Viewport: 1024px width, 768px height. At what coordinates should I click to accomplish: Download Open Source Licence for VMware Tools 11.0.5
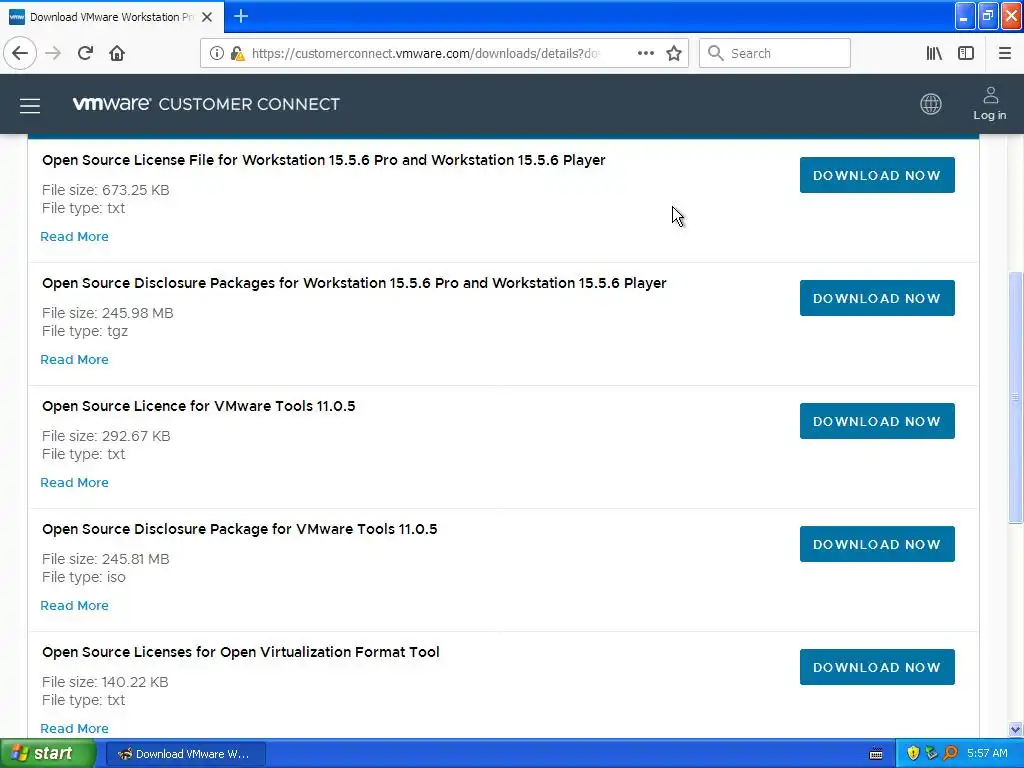(x=877, y=421)
